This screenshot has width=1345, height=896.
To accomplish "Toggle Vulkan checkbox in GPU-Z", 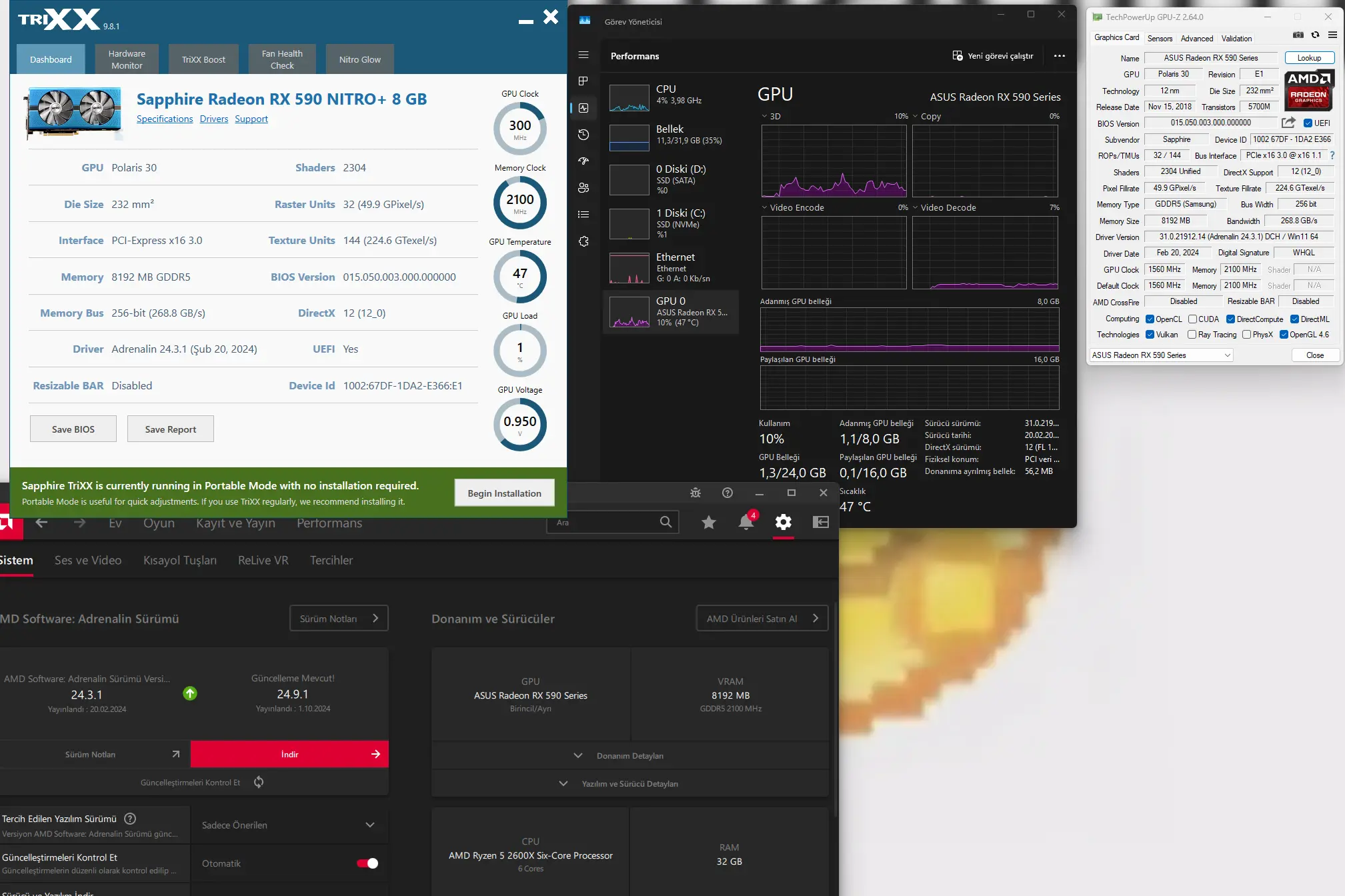I will coord(1150,335).
